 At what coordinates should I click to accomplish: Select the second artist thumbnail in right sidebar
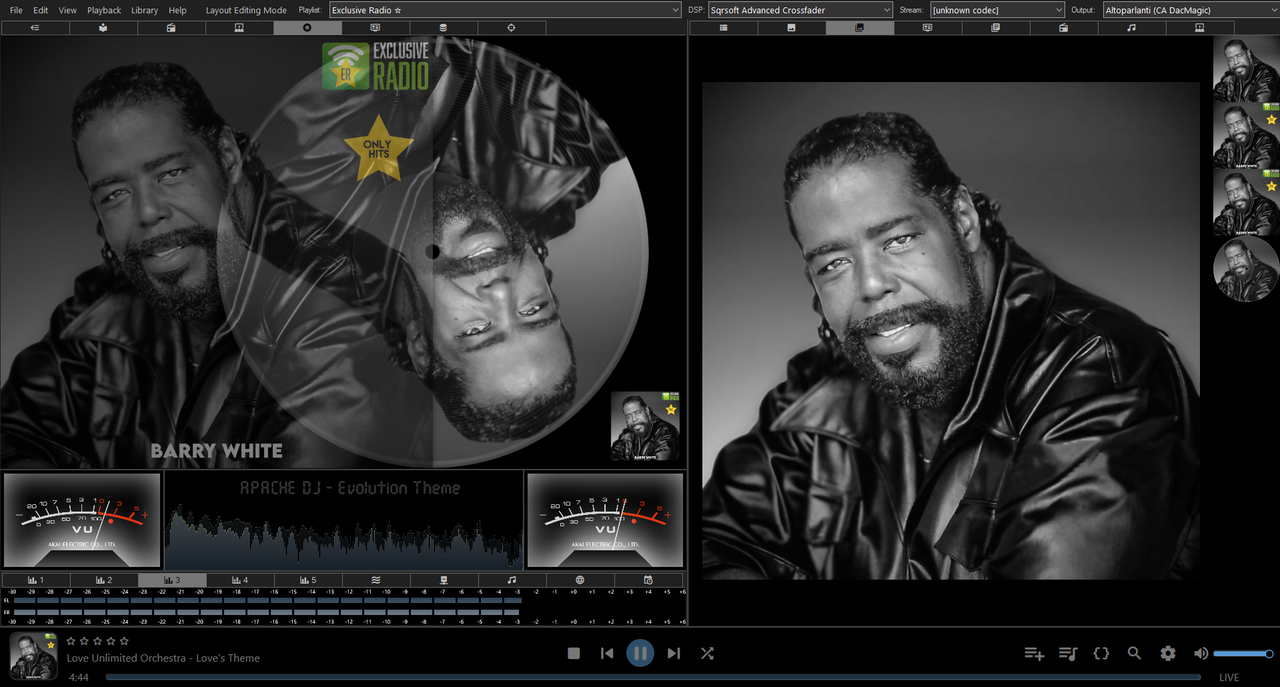point(1246,136)
